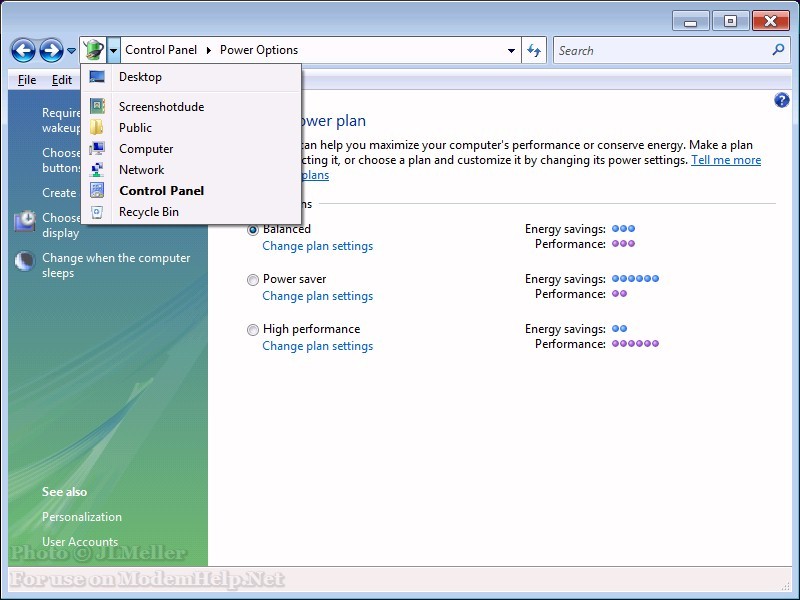Image resolution: width=800 pixels, height=600 pixels.
Task: Open the File menu
Action: click(27, 80)
